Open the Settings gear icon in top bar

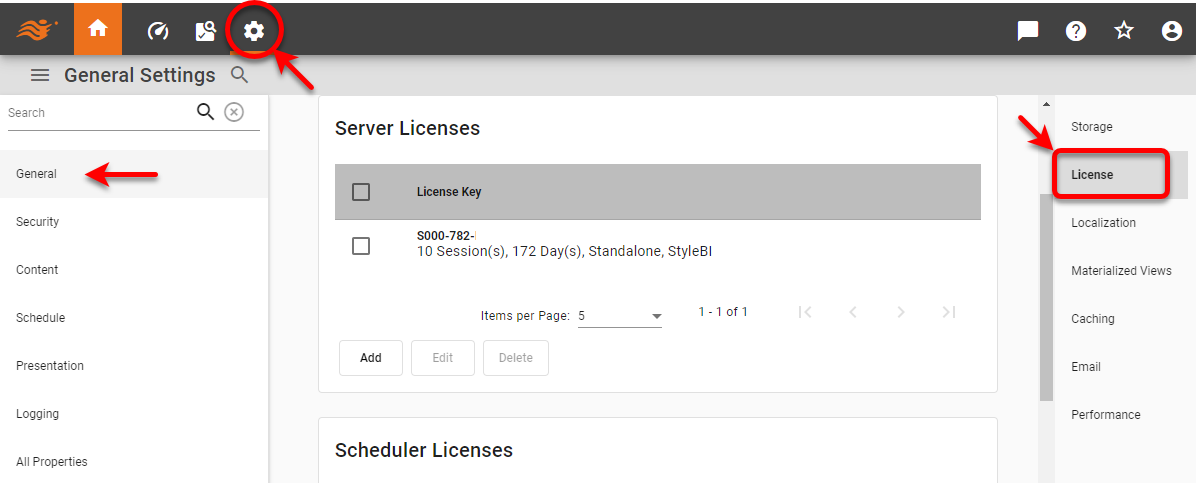[254, 31]
